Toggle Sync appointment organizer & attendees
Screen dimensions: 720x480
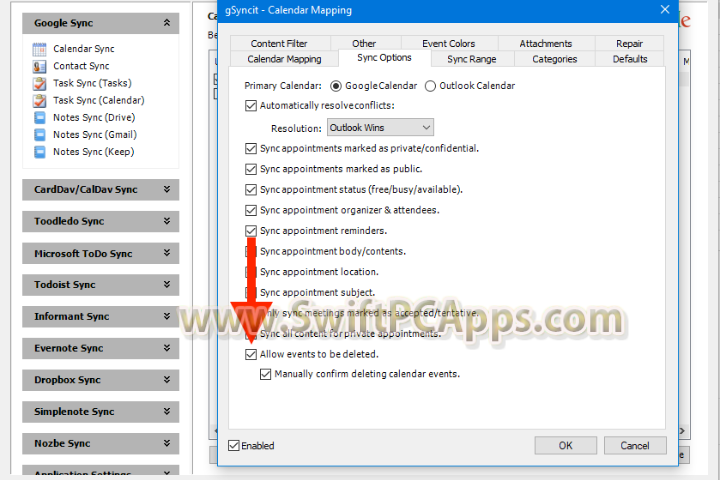pos(251,210)
